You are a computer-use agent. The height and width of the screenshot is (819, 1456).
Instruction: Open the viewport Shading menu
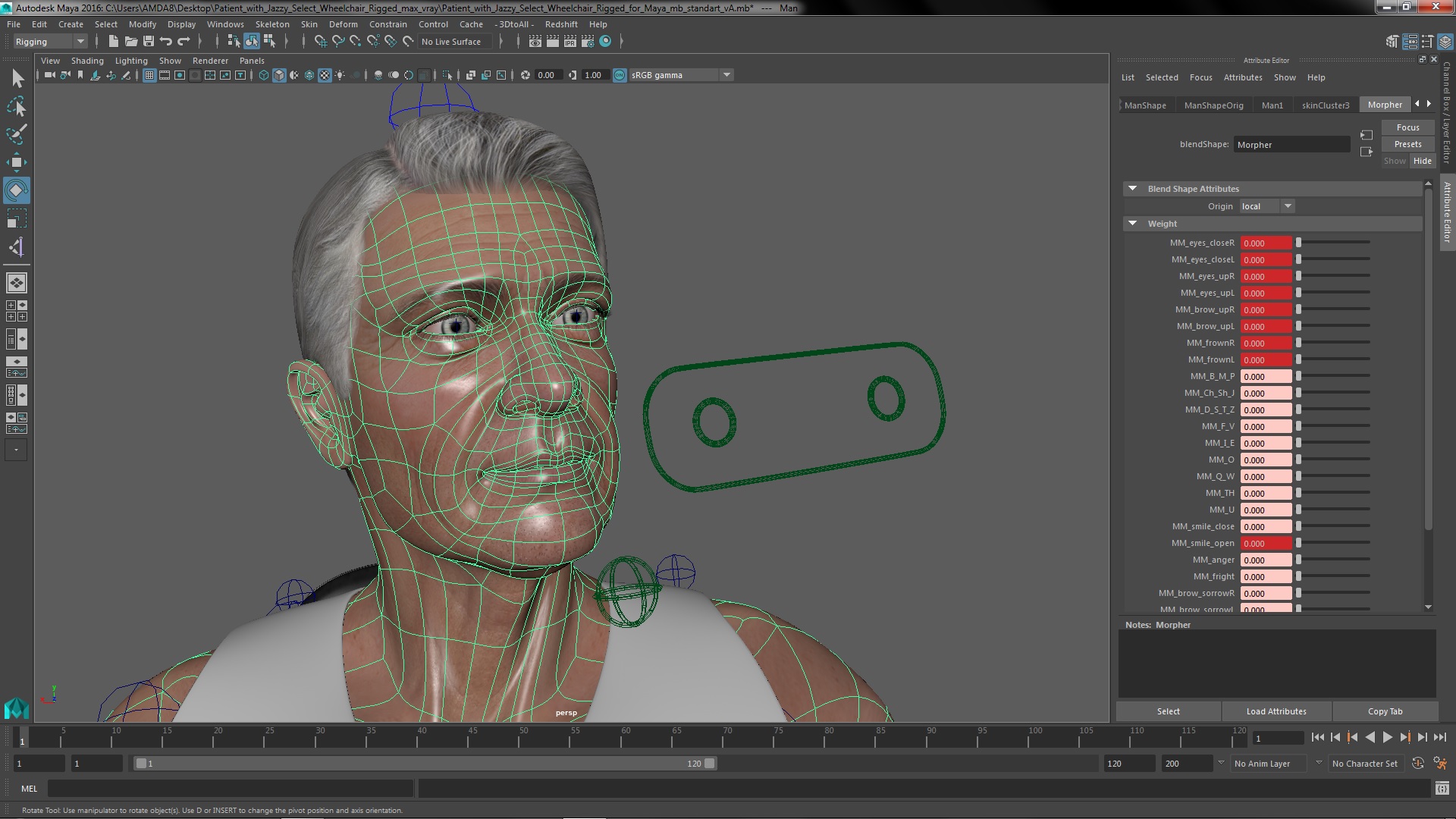click(87, 61)
